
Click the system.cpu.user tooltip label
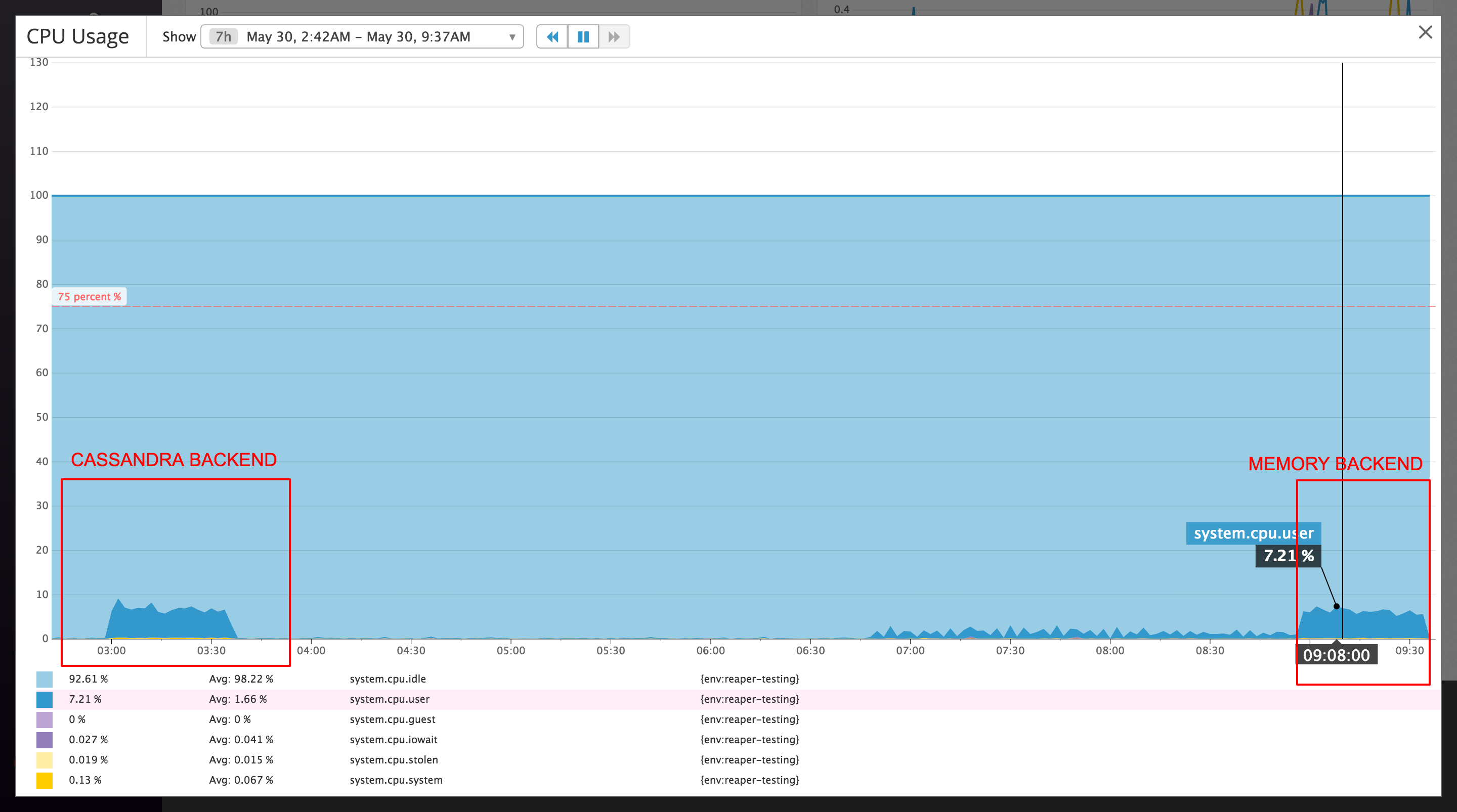coord(1254,533)
